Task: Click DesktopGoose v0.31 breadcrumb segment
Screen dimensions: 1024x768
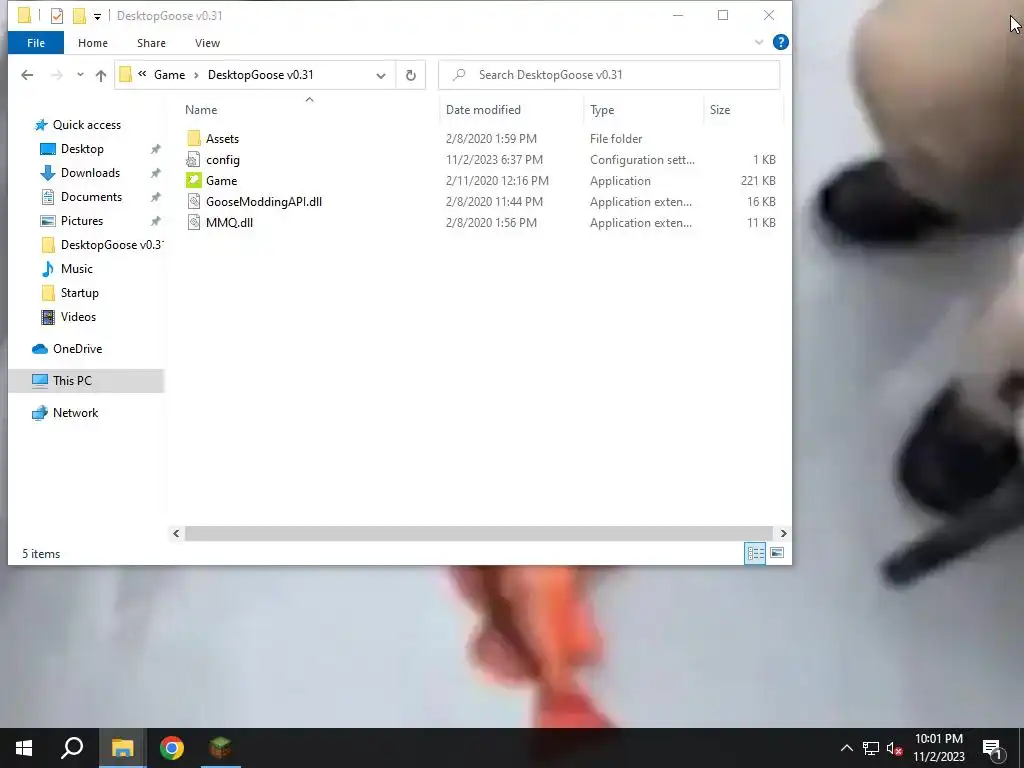Action: (x=261, y=75)
